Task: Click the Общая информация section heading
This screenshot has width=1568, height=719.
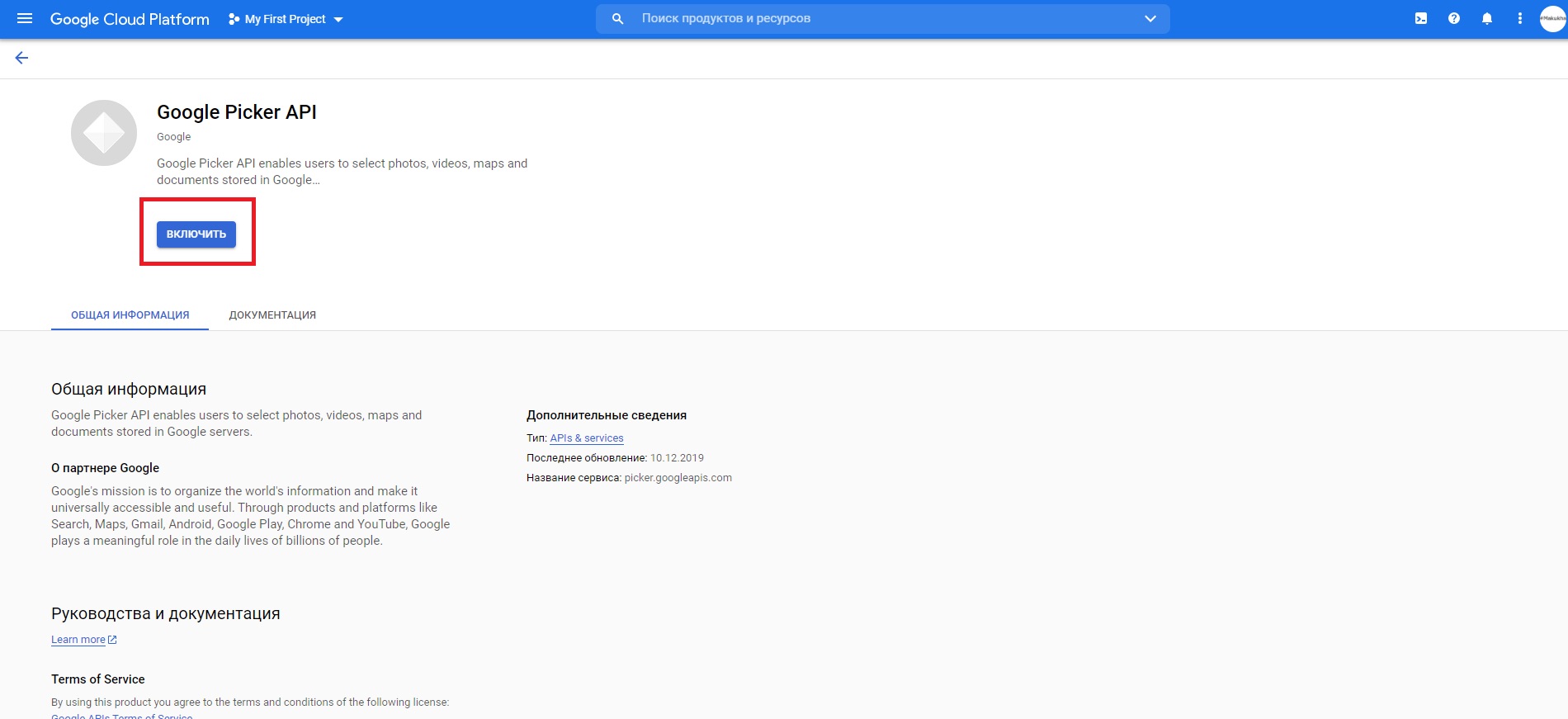Action: tap(129, 389)
